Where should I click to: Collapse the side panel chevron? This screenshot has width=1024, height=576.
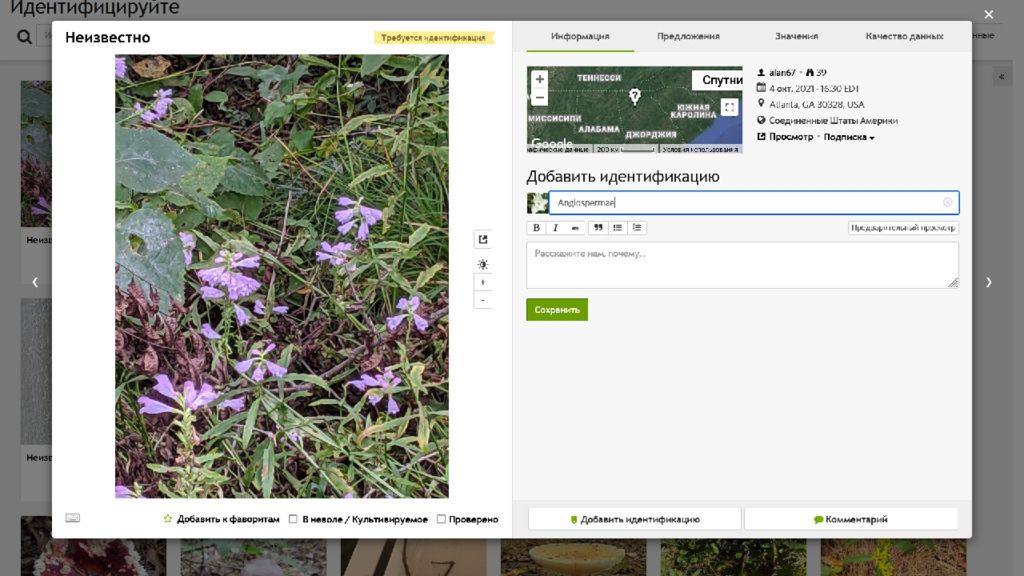1001,77
